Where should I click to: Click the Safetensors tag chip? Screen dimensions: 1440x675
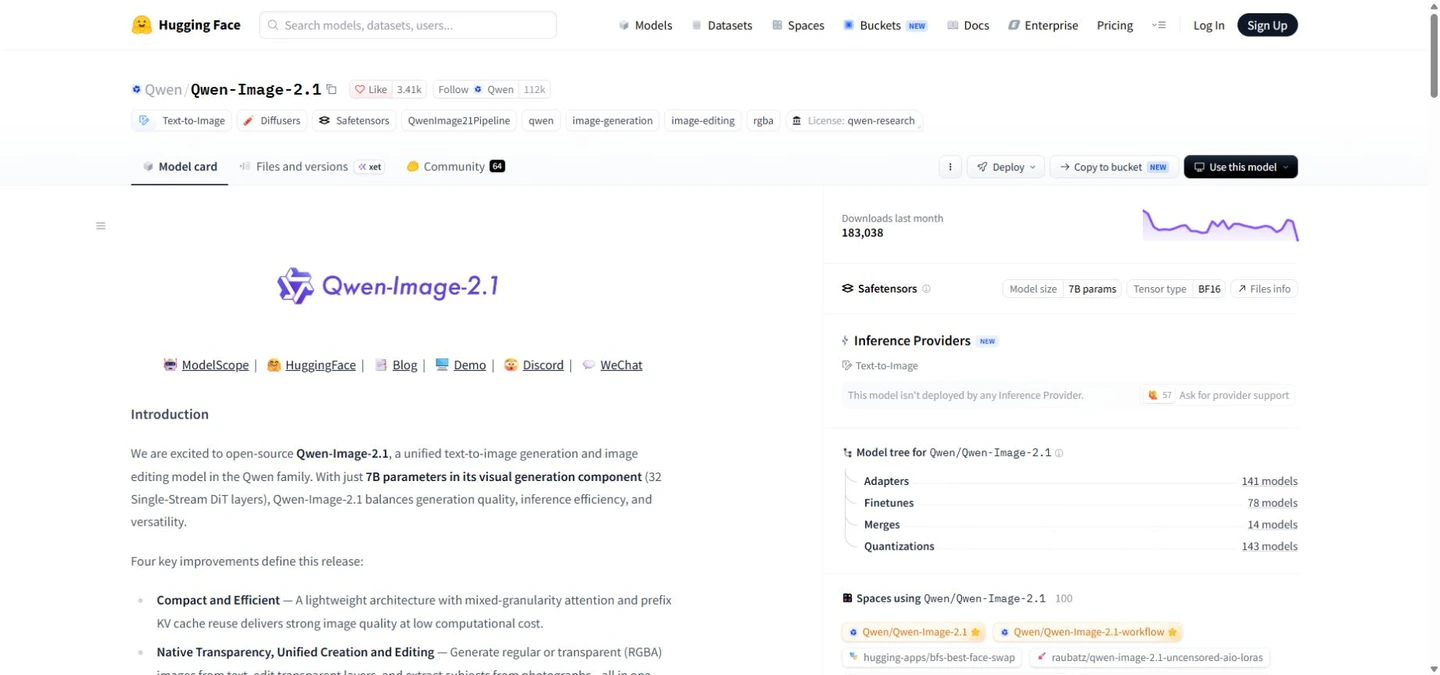[x=354, y=121]
